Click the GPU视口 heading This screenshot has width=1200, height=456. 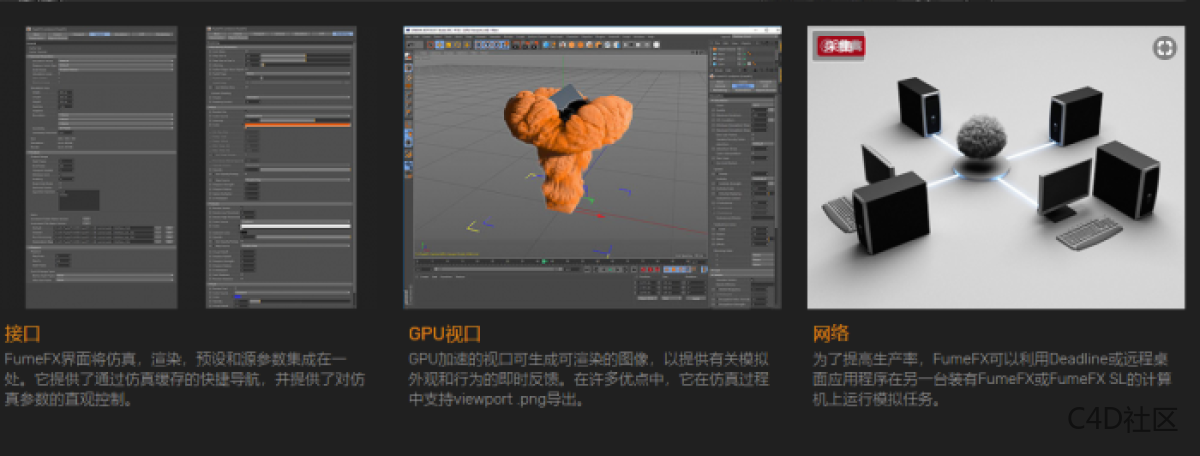pyautogui.click(x=444, y=333)
